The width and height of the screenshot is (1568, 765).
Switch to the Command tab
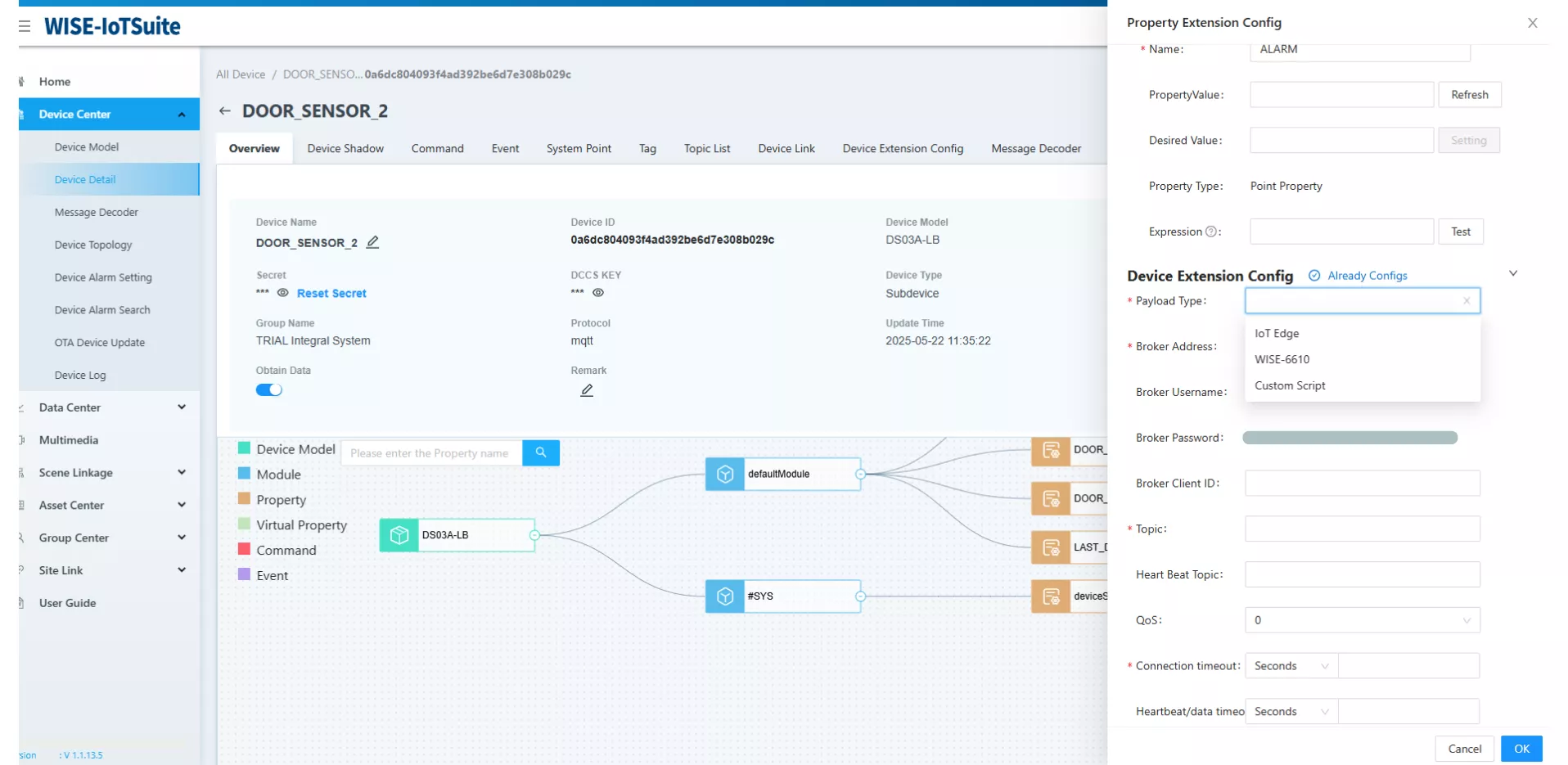(x=438, y=148)
